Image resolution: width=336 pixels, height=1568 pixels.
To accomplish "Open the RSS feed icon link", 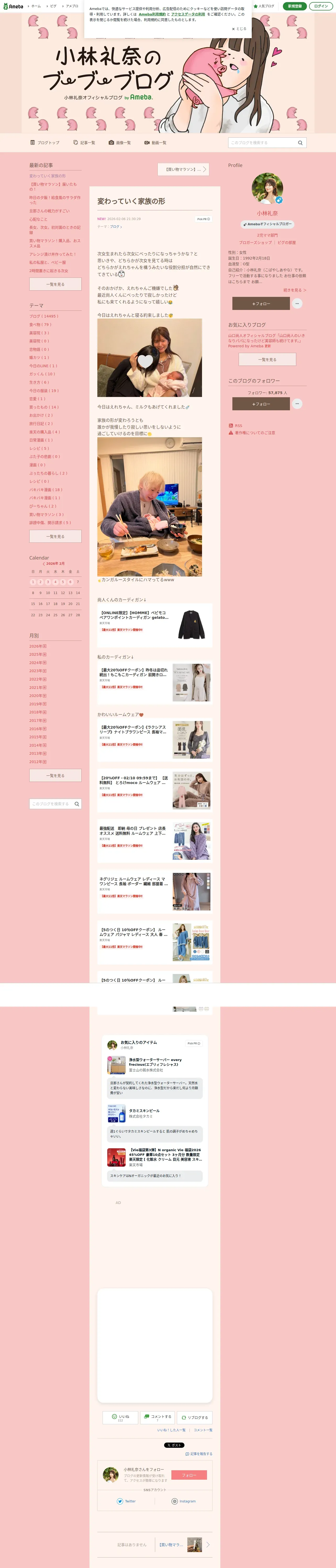I will pos(231,425).
